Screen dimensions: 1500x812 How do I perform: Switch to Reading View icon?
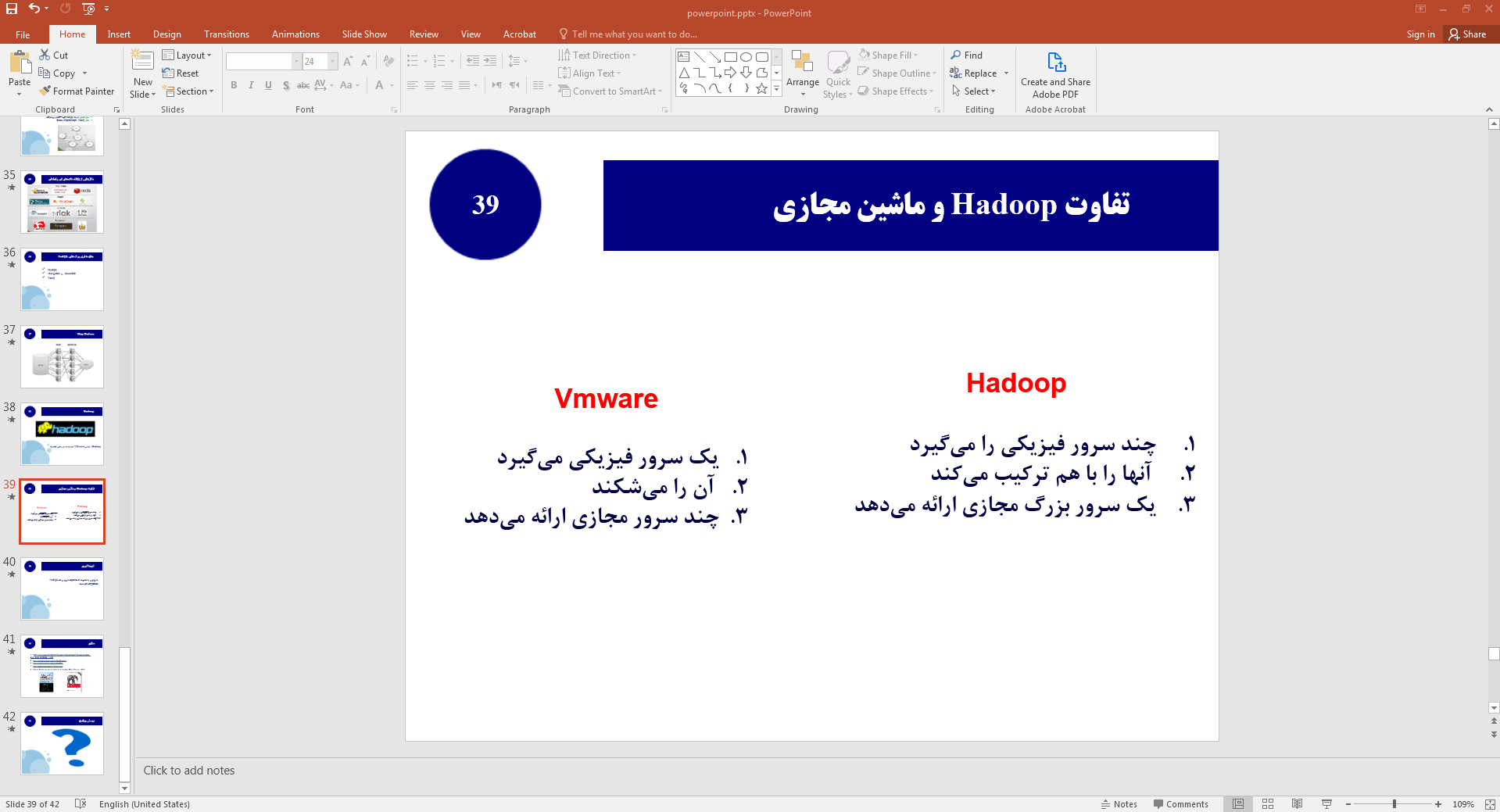(x=1297, y=804)
